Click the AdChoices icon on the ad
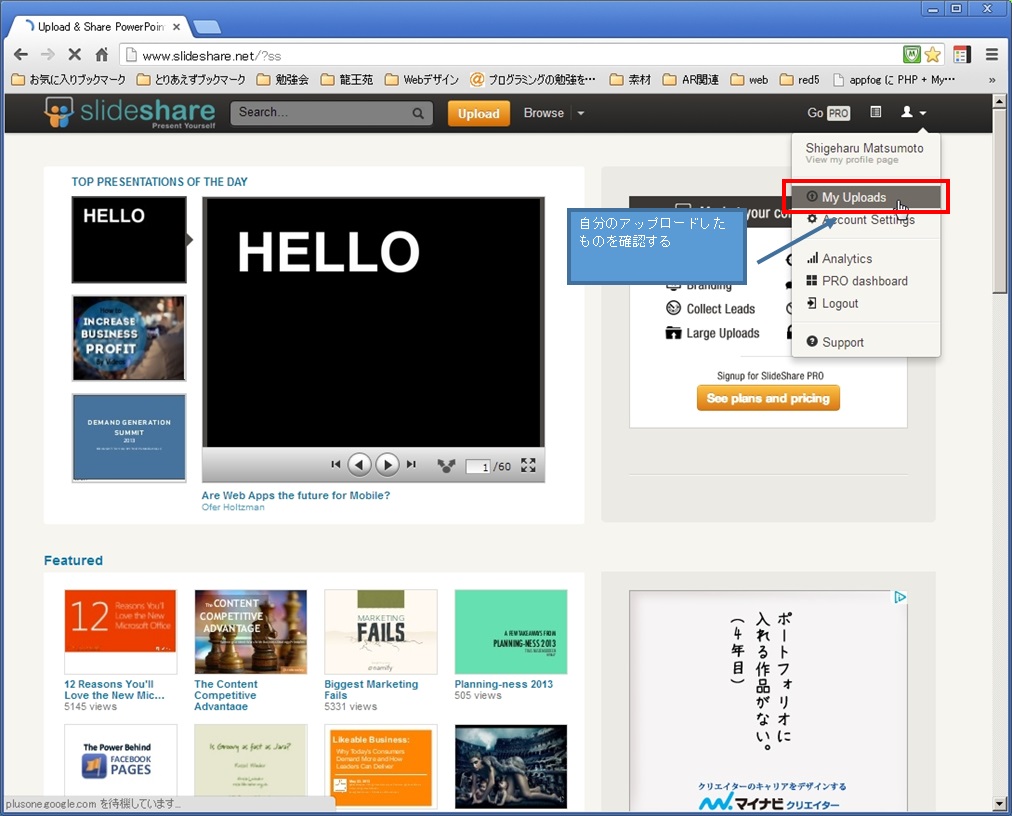 (x=900, y=597)
